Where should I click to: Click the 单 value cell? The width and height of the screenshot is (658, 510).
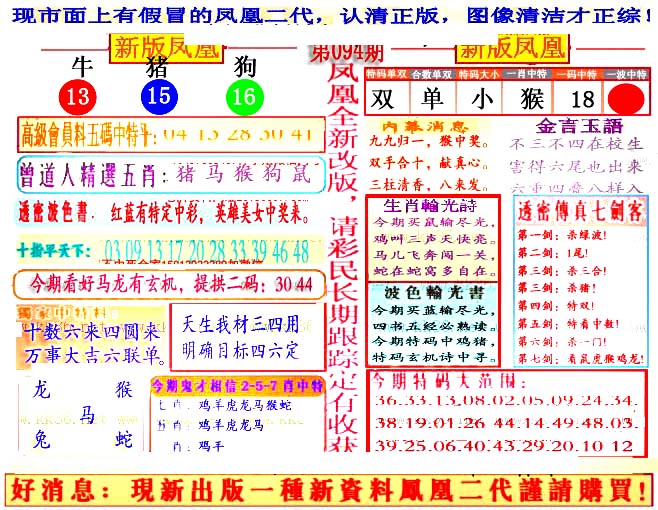(x=432, y=99)
